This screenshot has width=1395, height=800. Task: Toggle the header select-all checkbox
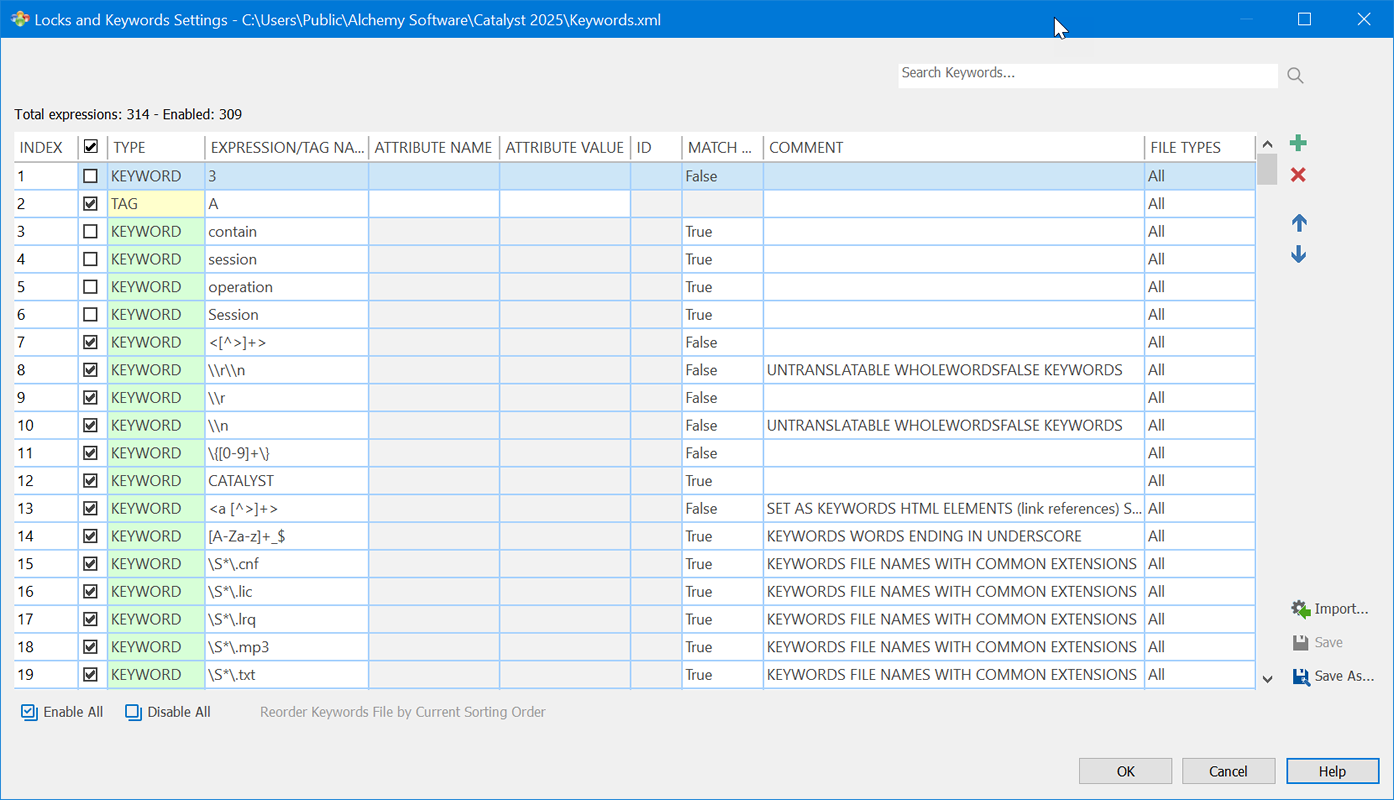coord(91,148)
